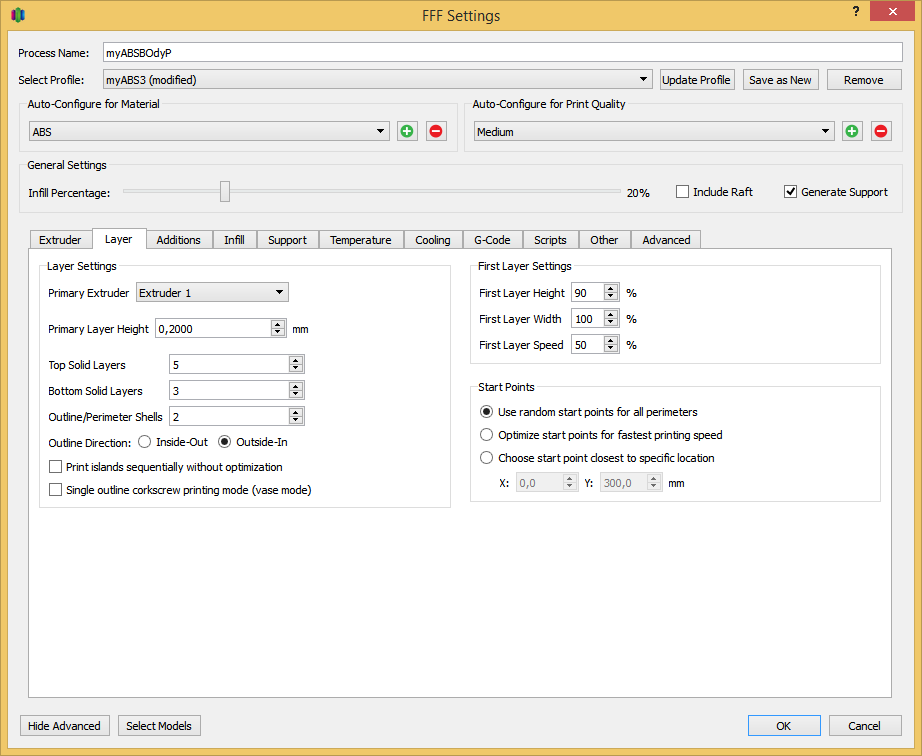Click the Outline/Perimeter Shells field
922x756 pixels.
[229, 416]
